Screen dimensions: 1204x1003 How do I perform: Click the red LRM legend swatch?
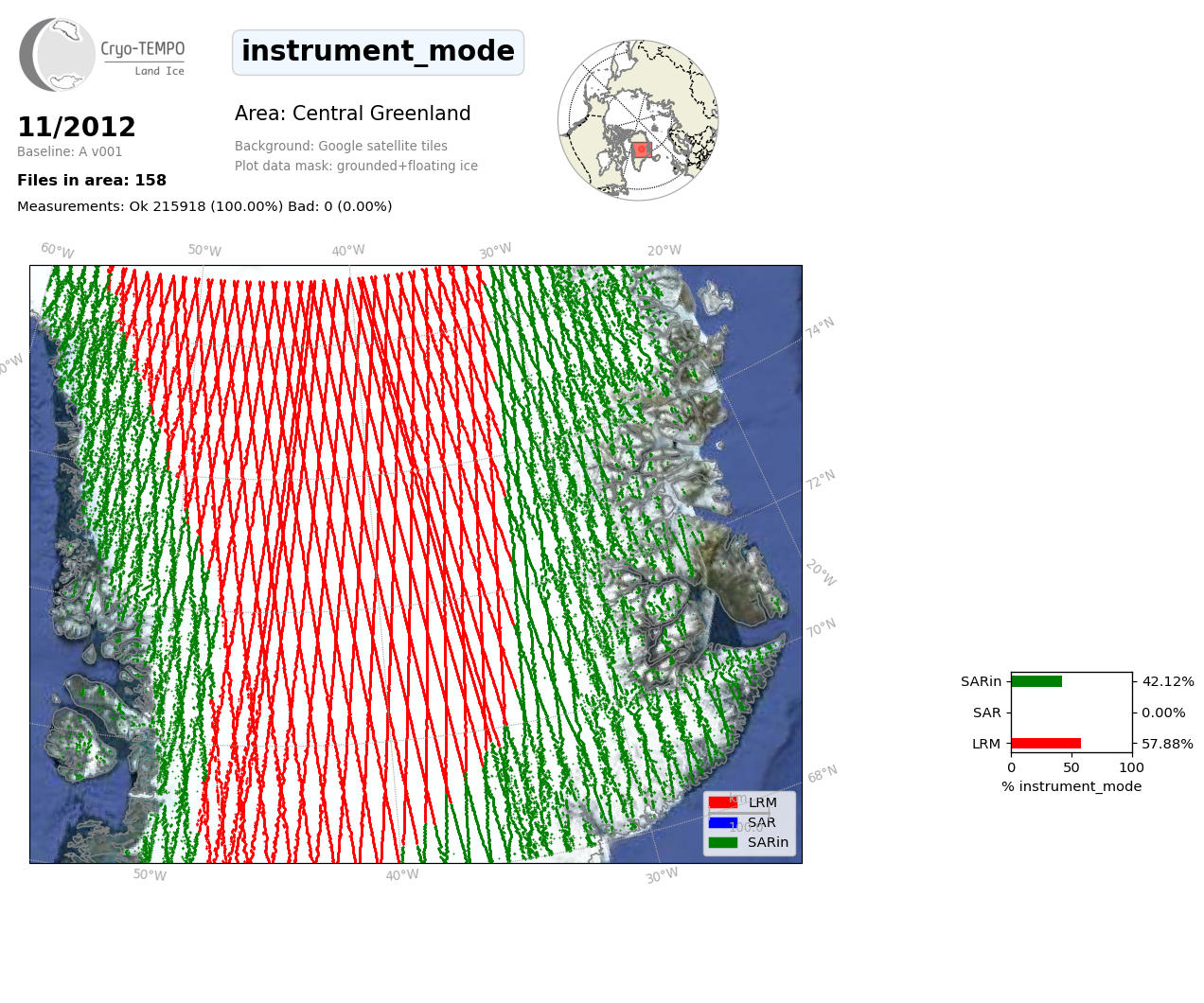point(722,802)
